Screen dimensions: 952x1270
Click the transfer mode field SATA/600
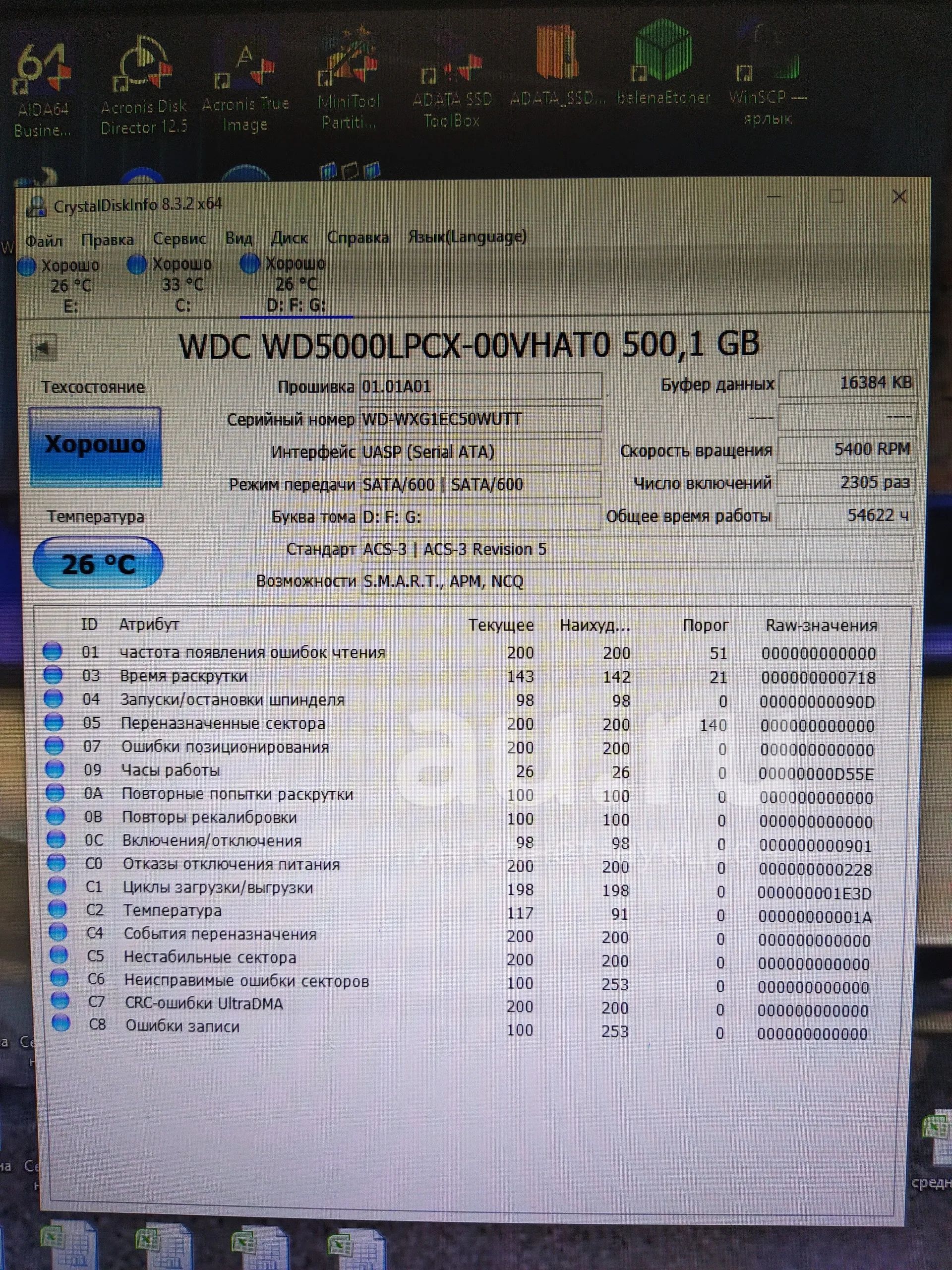(x=480, y=485)
